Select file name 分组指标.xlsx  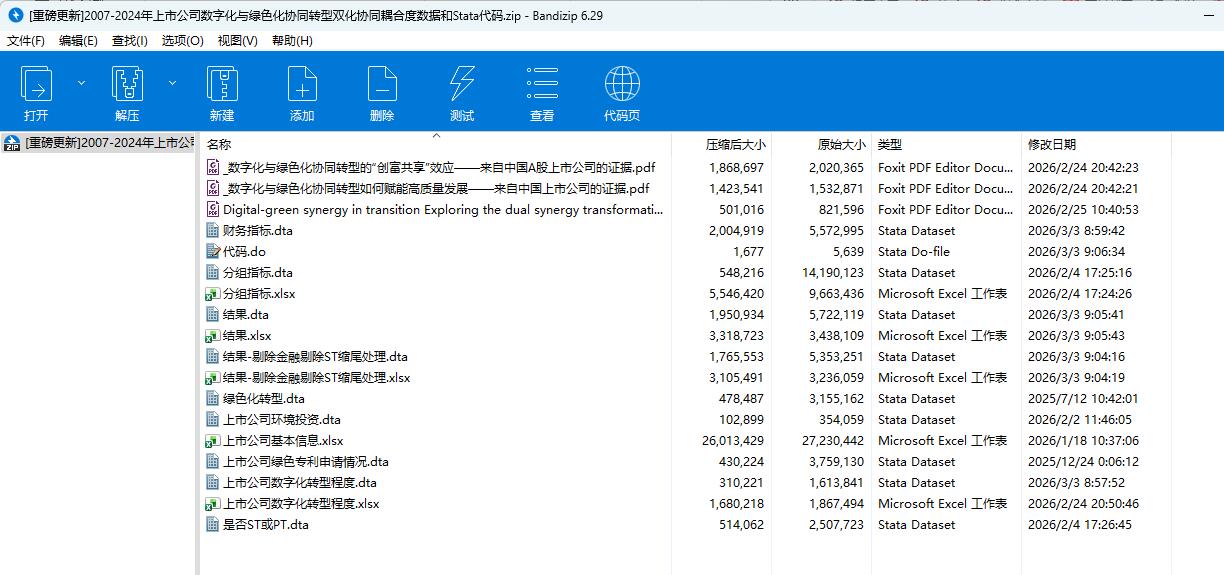pyautogui.click(x=259, y=294)
